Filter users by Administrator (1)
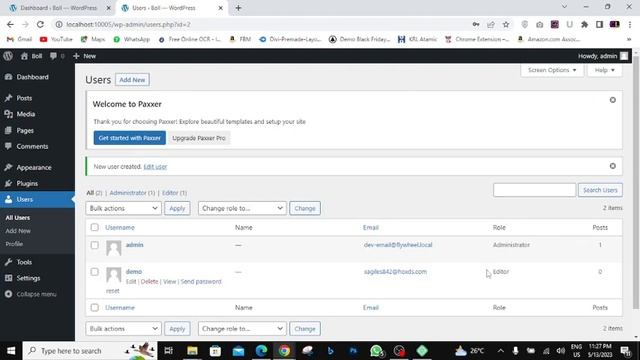This screenshot has height=360, width=640. pos(132,193)
